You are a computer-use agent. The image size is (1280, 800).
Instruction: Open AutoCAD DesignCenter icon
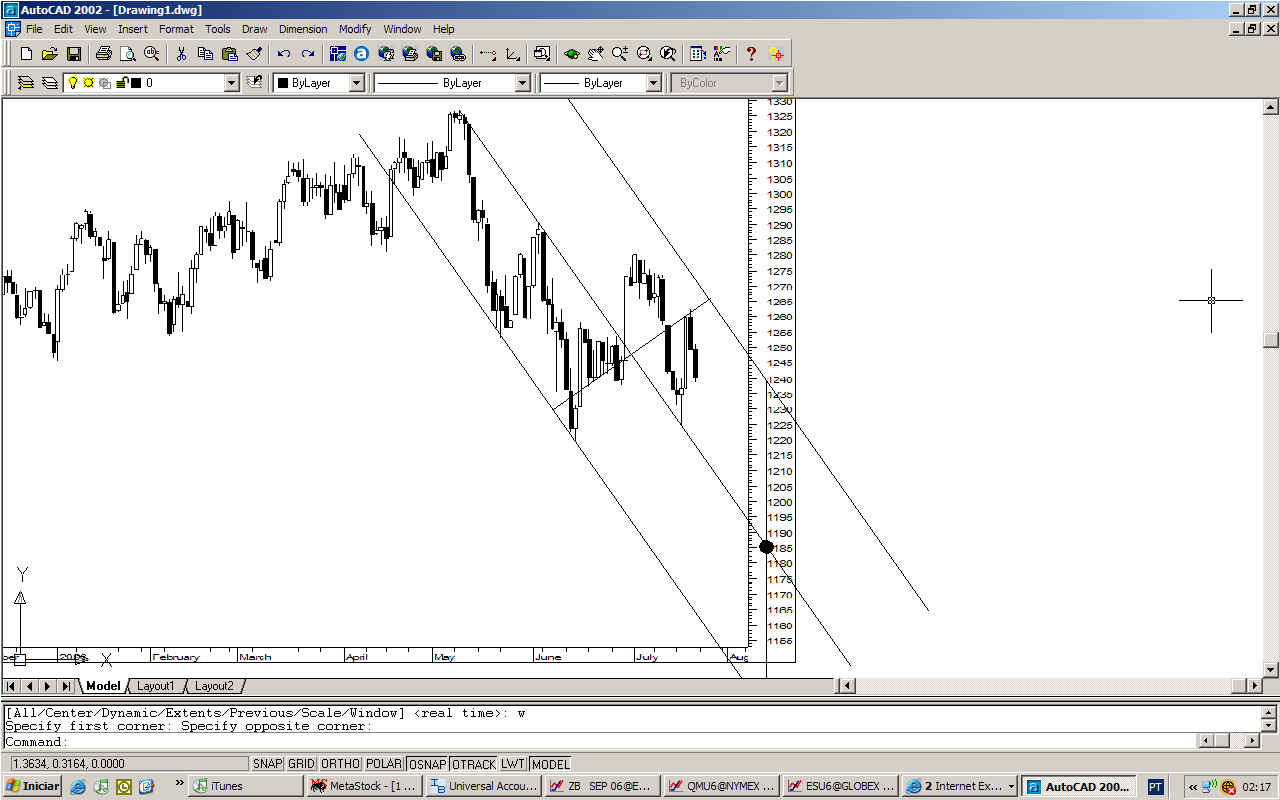(x=721, y=54)
